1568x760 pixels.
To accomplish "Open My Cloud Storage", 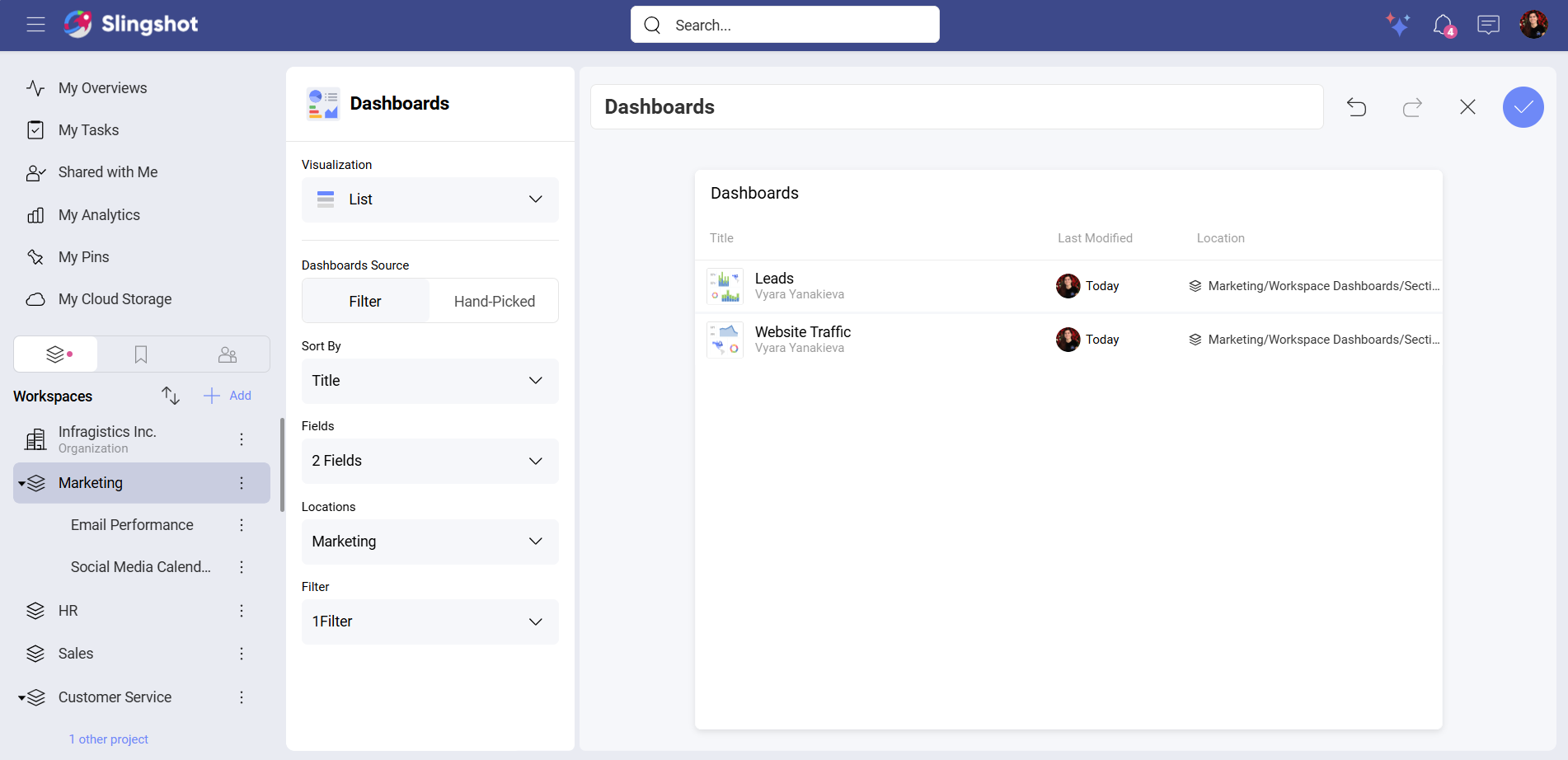I will tap(115, 298).
